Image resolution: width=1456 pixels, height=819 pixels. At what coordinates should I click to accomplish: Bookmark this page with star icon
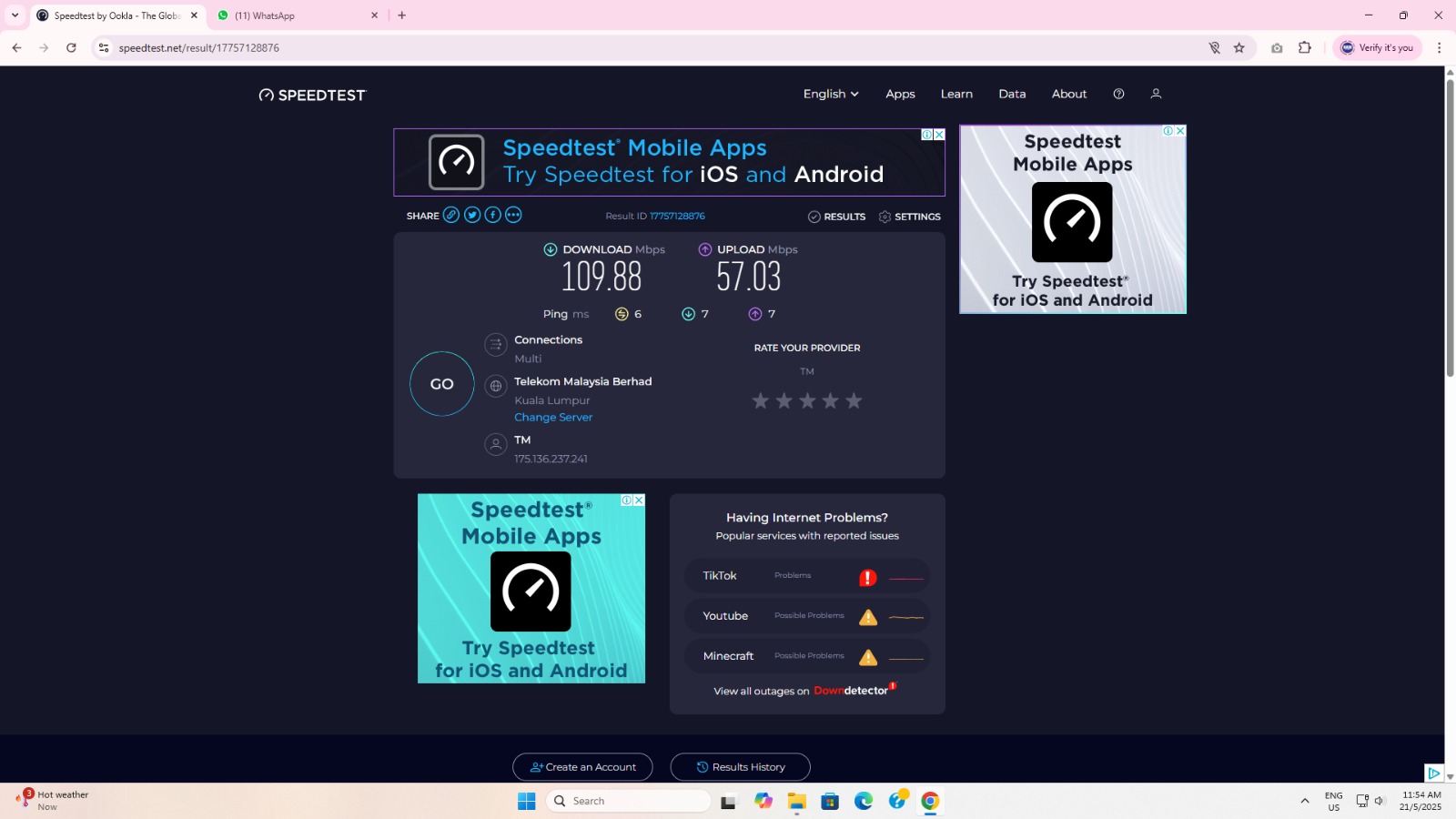pyautogui.click(x=1239, y=48)
